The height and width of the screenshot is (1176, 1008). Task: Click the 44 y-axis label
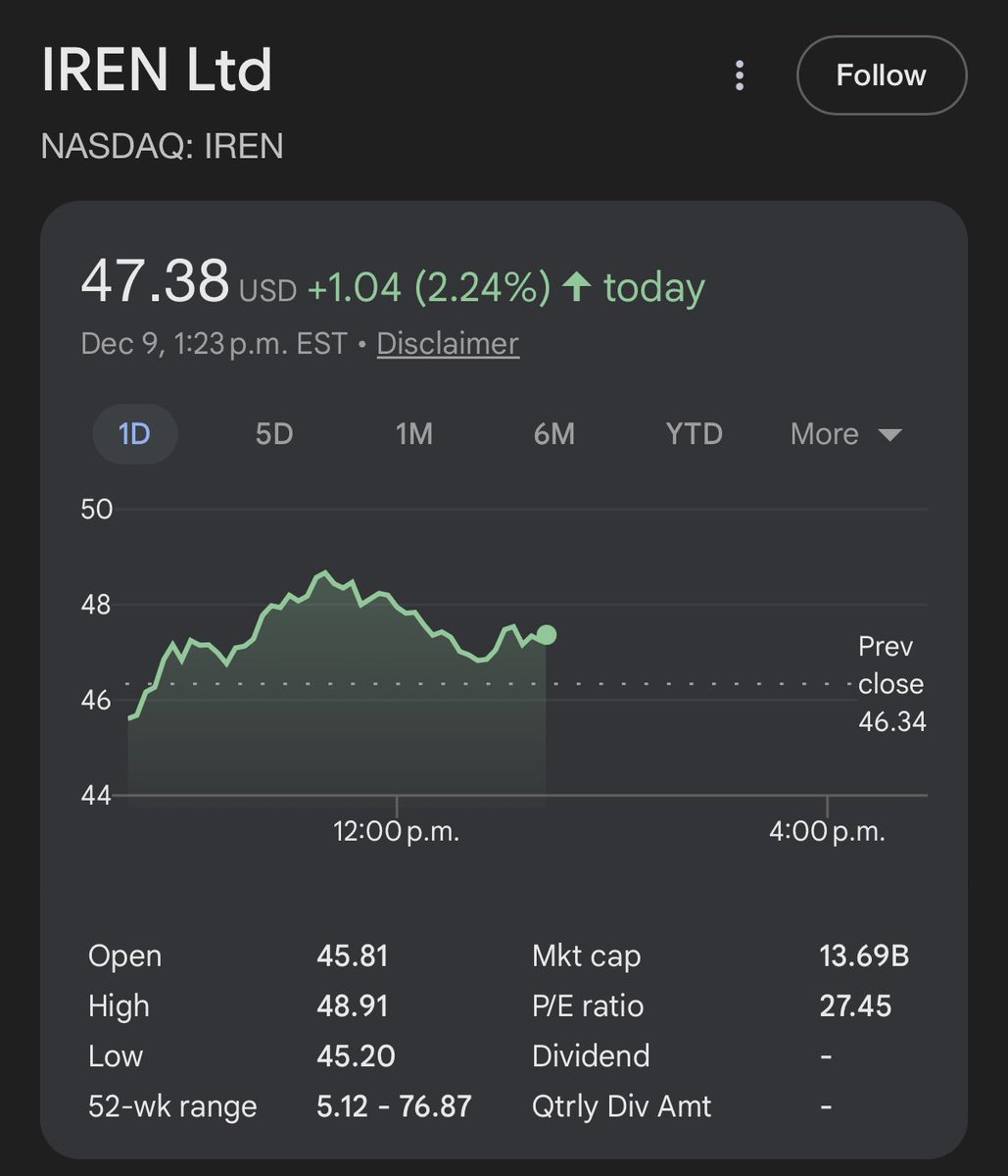pyautogui.click(x=97, y=795)
